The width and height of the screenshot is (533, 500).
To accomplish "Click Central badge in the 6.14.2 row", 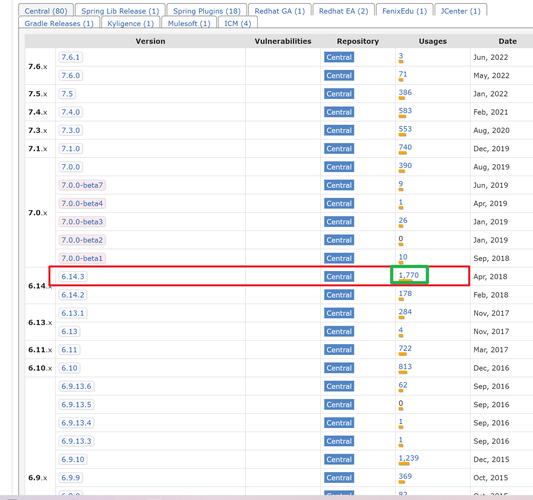I will click(x=339, y=295).
